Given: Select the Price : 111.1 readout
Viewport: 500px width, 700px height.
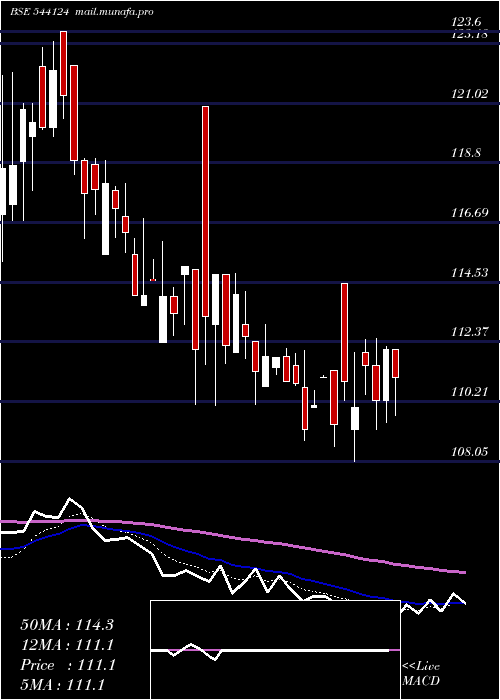Looking at the screenshot, I should (x=68, y=665).
